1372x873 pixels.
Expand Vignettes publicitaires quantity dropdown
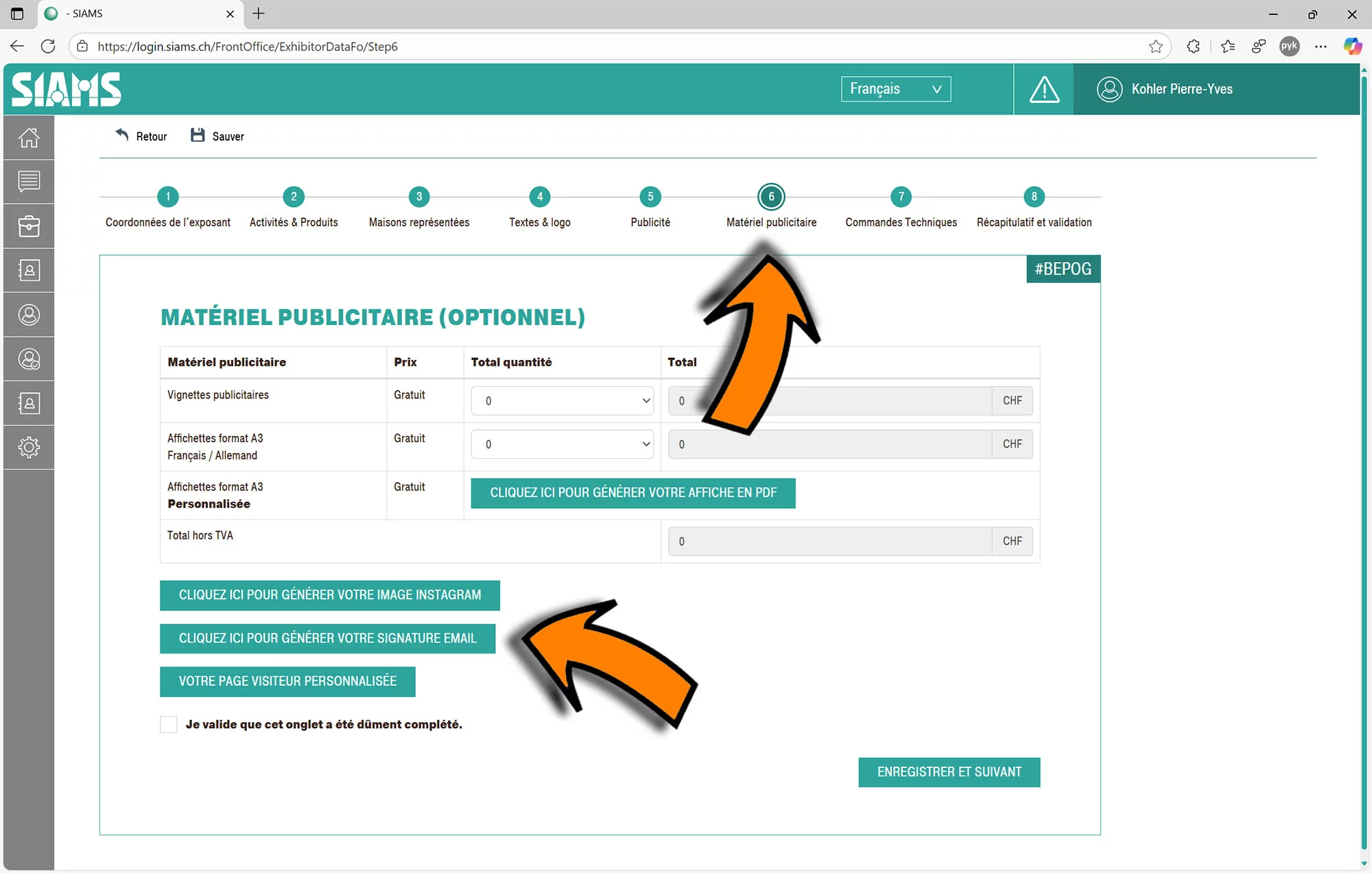(x=562, y=401)
